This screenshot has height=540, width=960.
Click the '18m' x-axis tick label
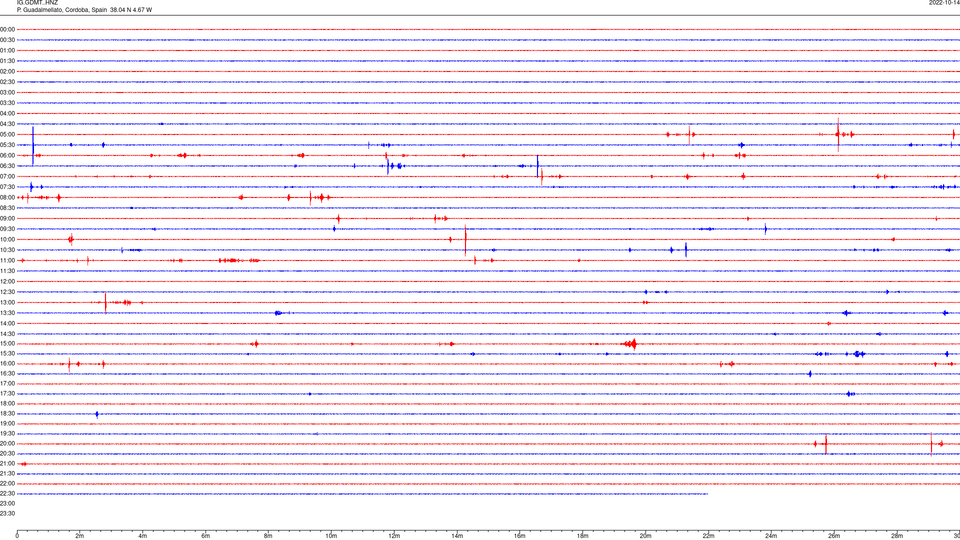pos(583,536)
